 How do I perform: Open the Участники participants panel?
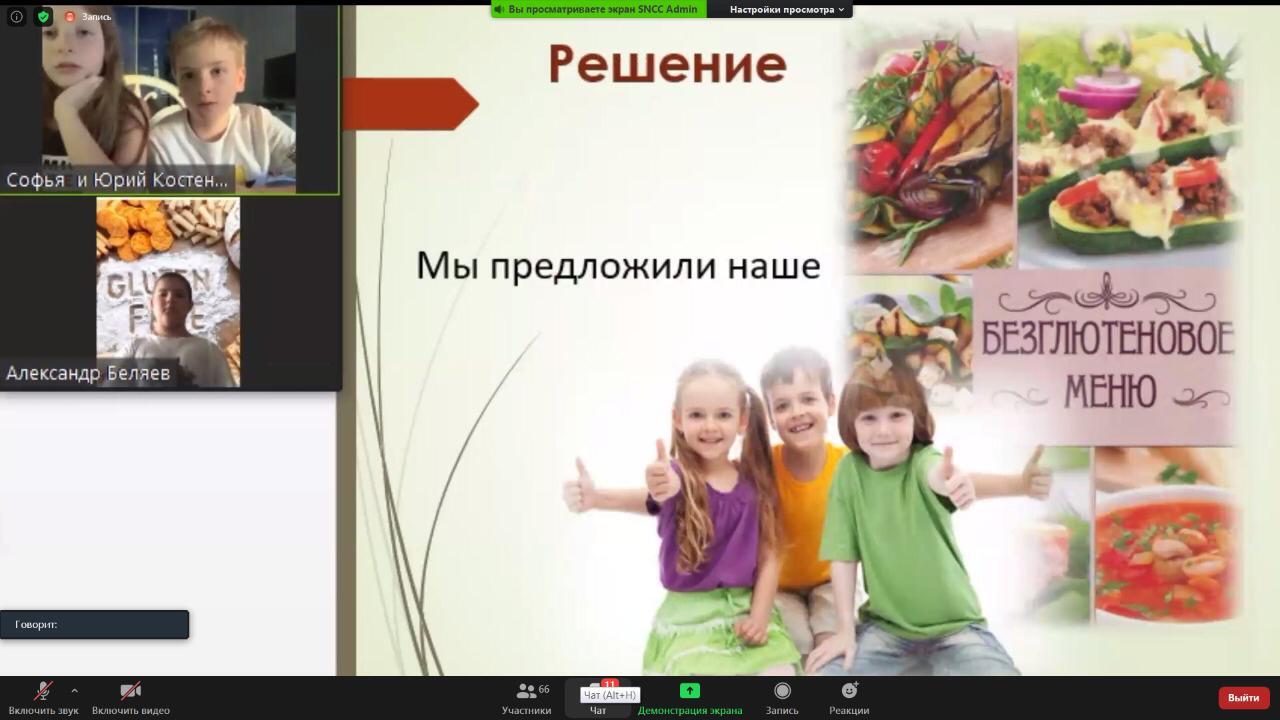(x=526, y=697)
